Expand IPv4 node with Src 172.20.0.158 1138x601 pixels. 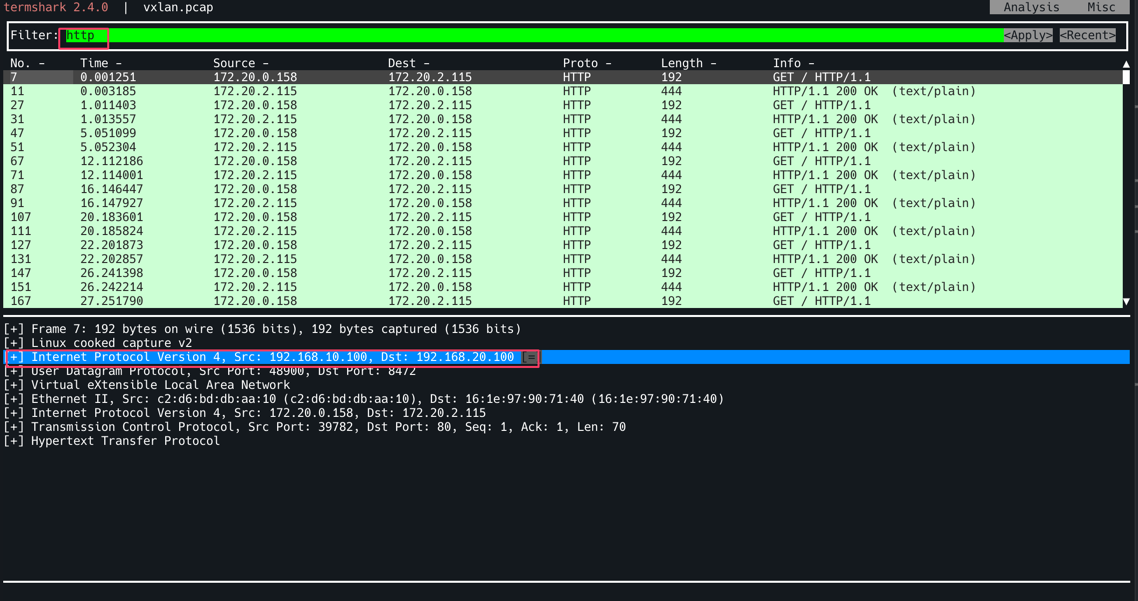14,413
